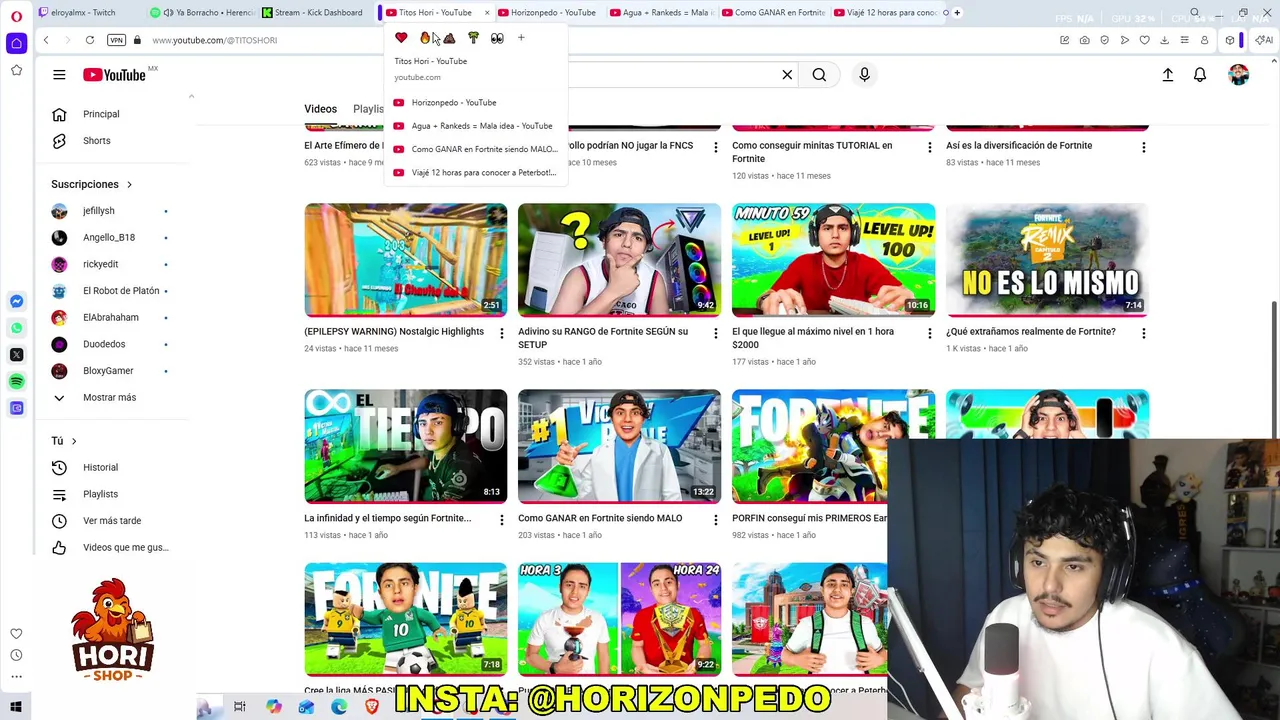Clear the search box with X
Screen dimensions: 1280x720
point(787,75)
